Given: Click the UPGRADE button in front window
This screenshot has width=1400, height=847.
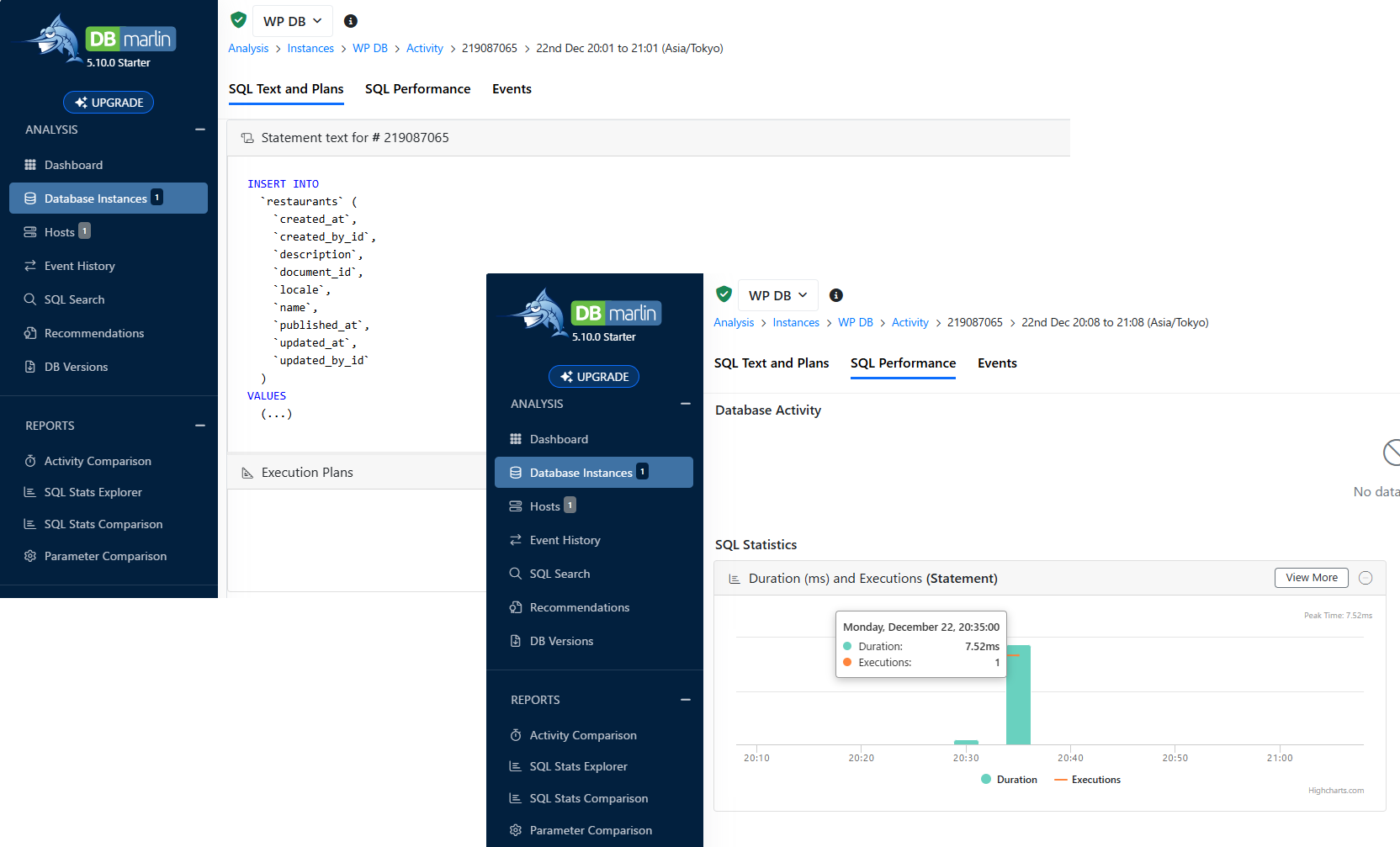Looking at the screenshot, I should (594, 377).
